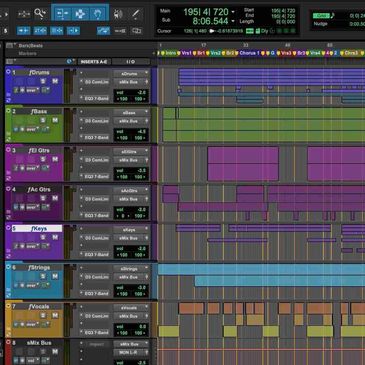Open fDrums input path selector sDrums
This screenshot has width=365, height=365.
pyautogui.click(x=131, y=73)
